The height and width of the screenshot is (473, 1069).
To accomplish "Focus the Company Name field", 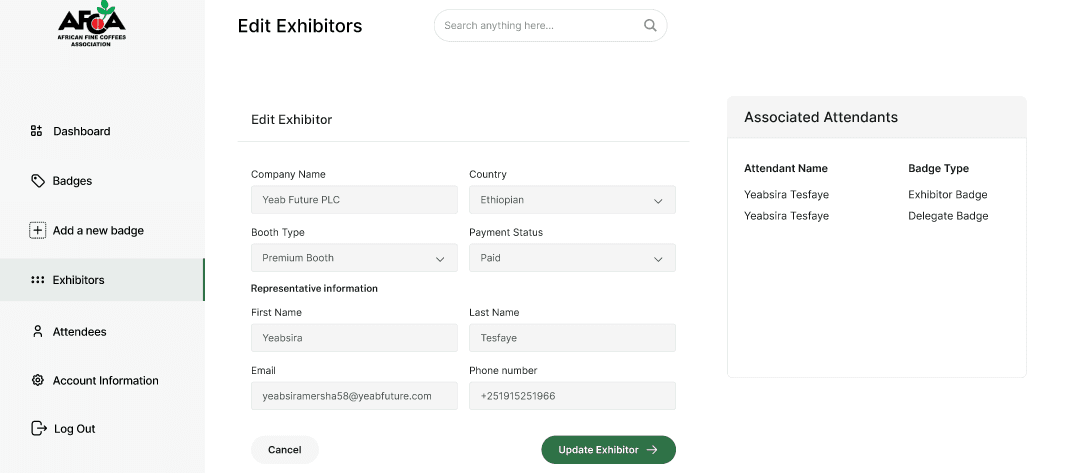I will coord(354,200).
